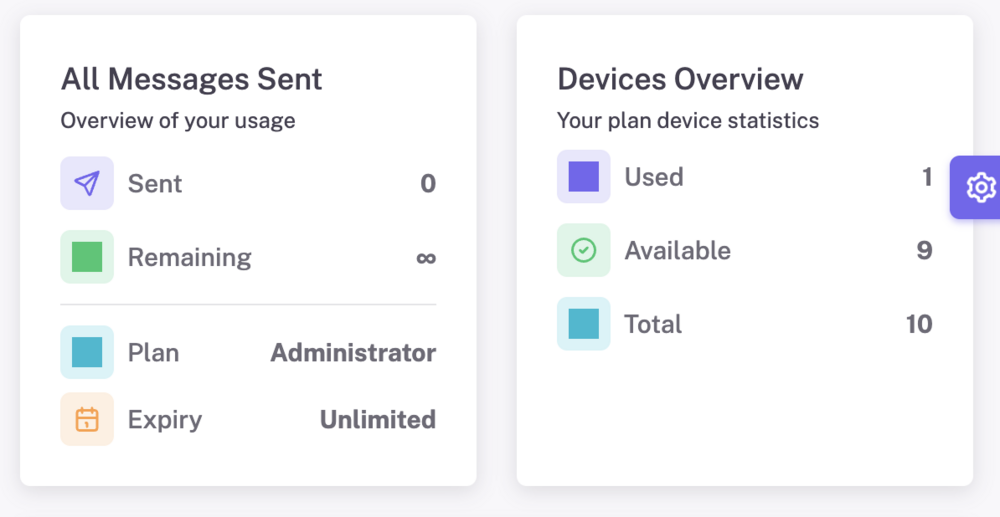Click the Sent messages count 0
The width and height of the screenshot is (1000, 517).
pyautogui.click(x=428, y=184)
